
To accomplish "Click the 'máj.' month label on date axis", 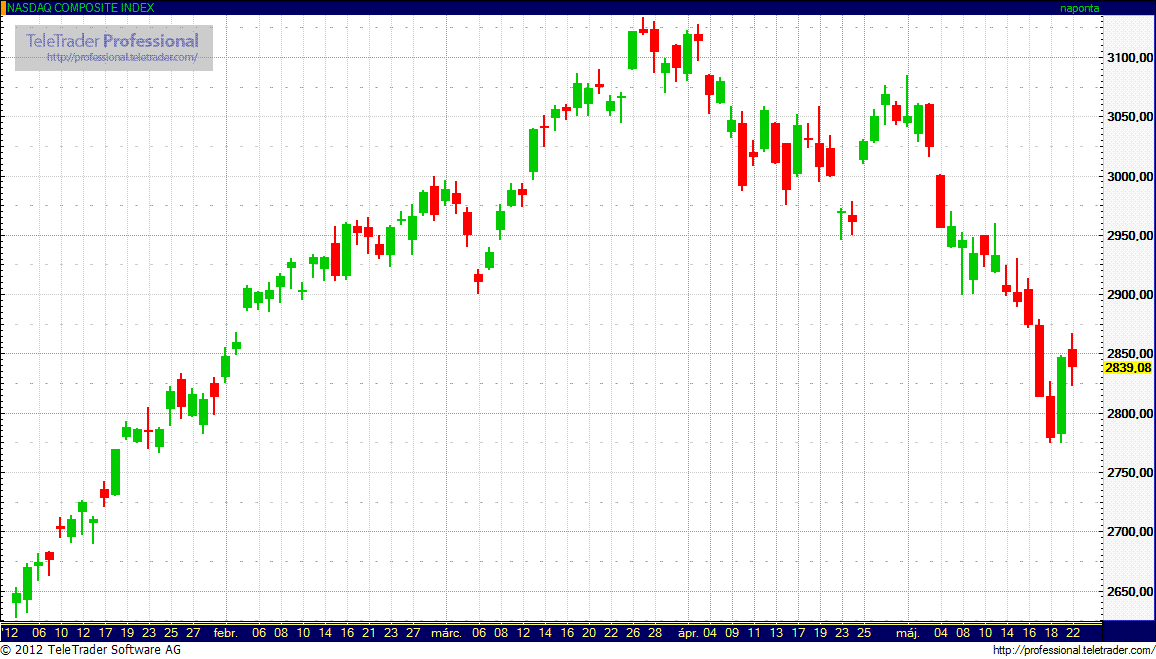I will 909,632.
